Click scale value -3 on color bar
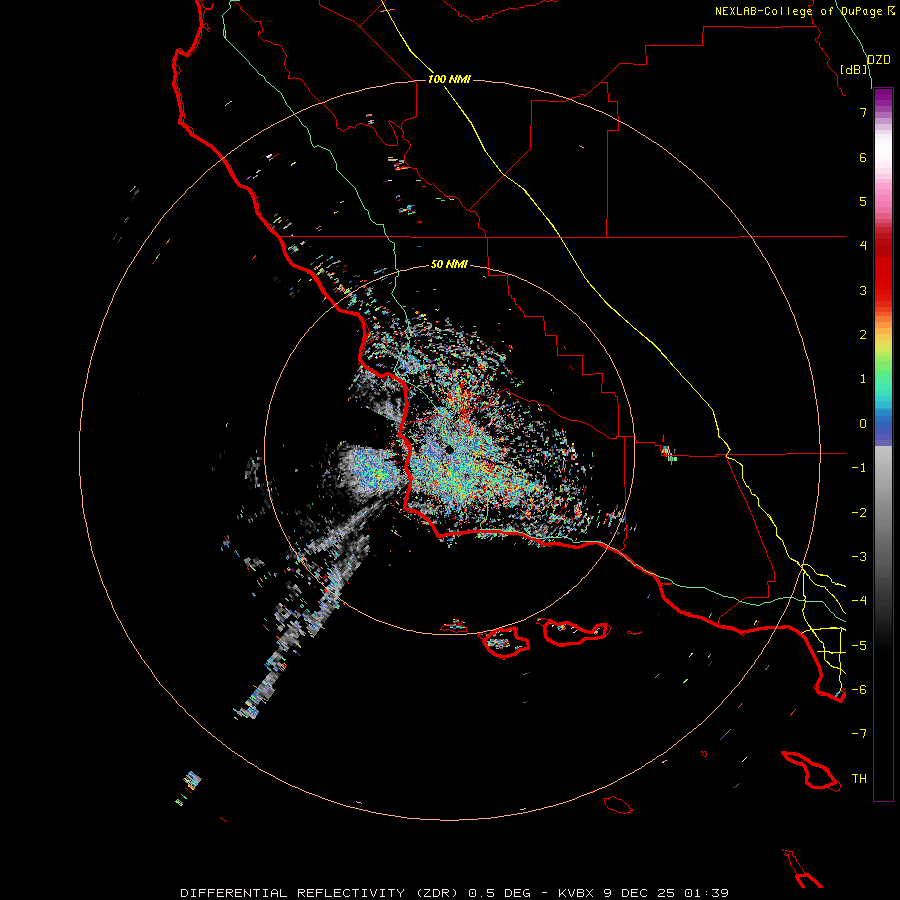The width and height of the screenshot is (900, 900). click(859, 557)
